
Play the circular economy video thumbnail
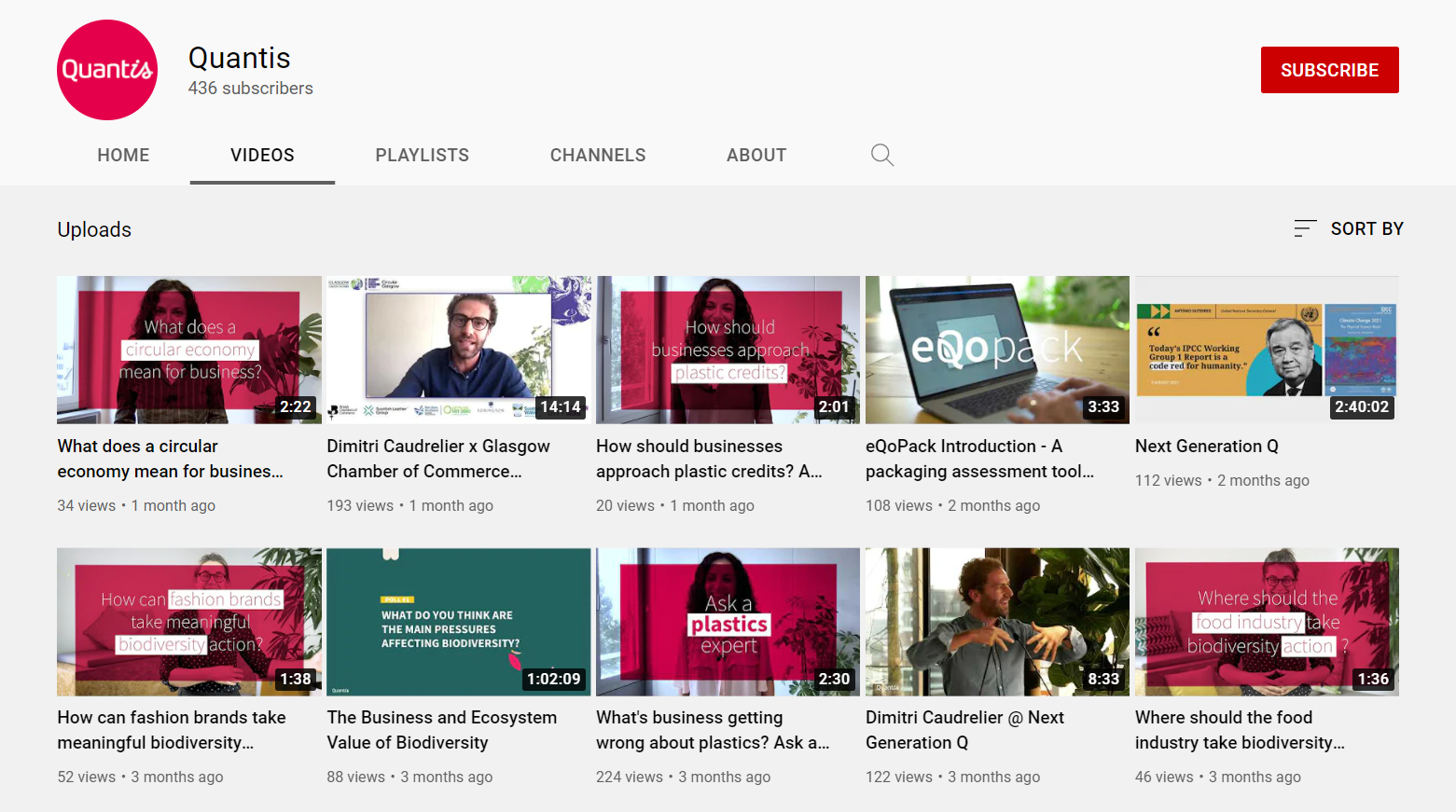tap(189, 350)
